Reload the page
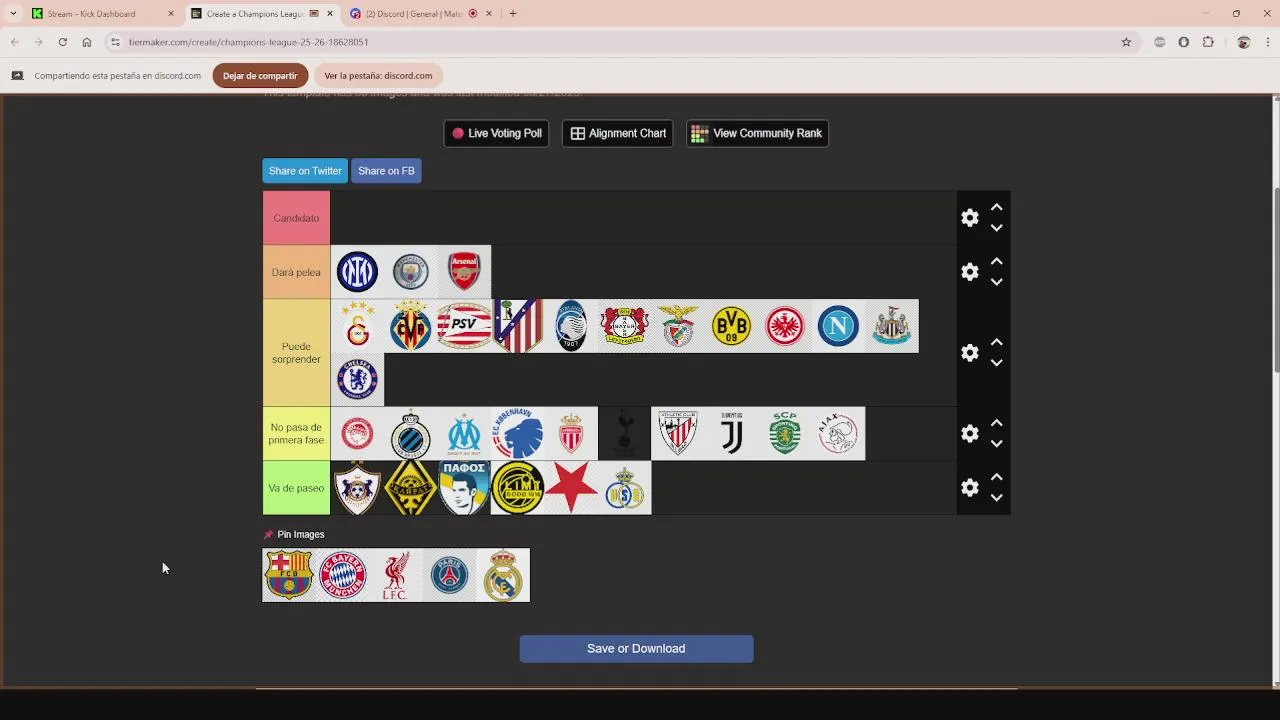1280x720 pixels. tap(62, 42)
